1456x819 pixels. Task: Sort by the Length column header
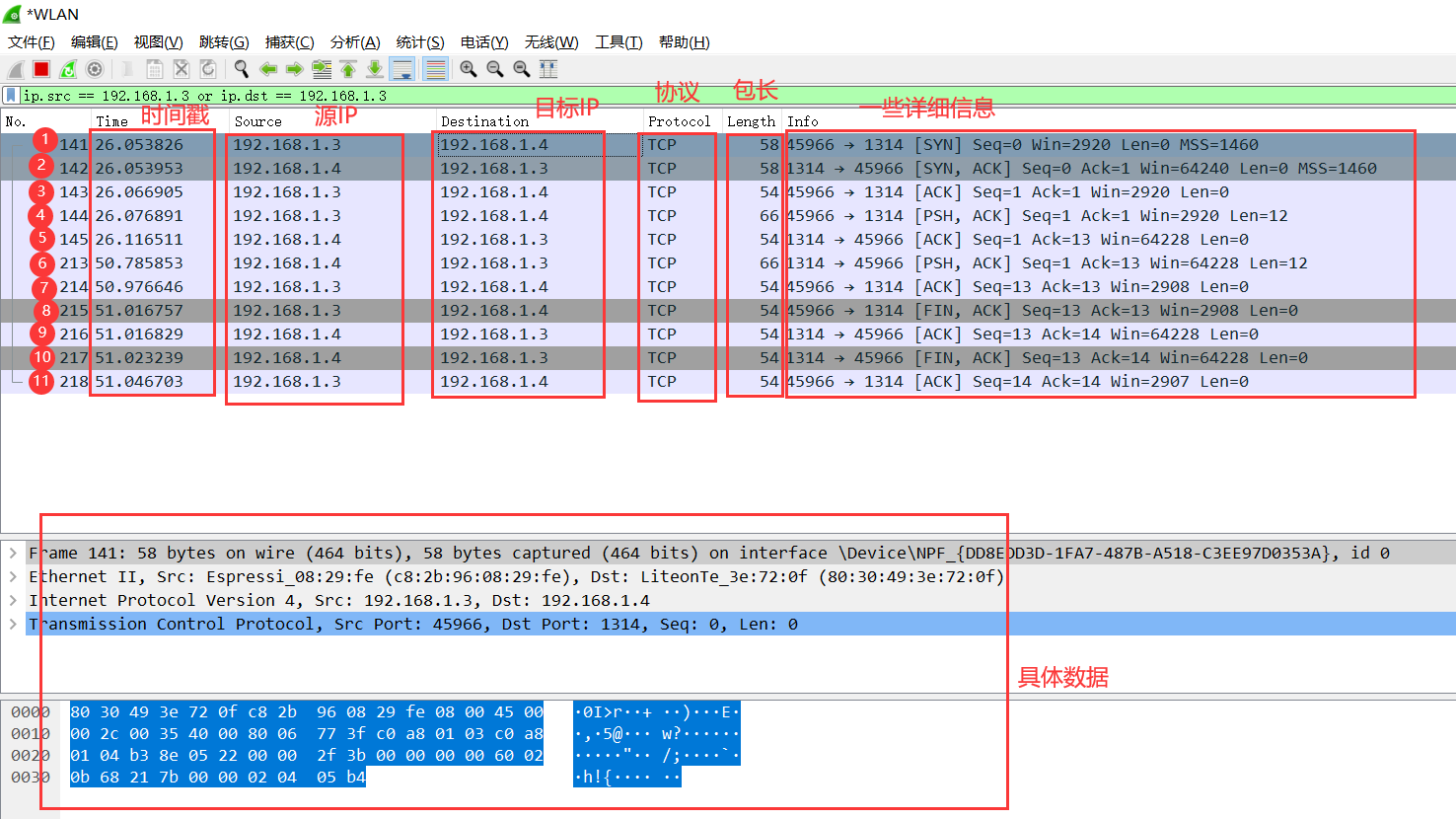(753, 121)
